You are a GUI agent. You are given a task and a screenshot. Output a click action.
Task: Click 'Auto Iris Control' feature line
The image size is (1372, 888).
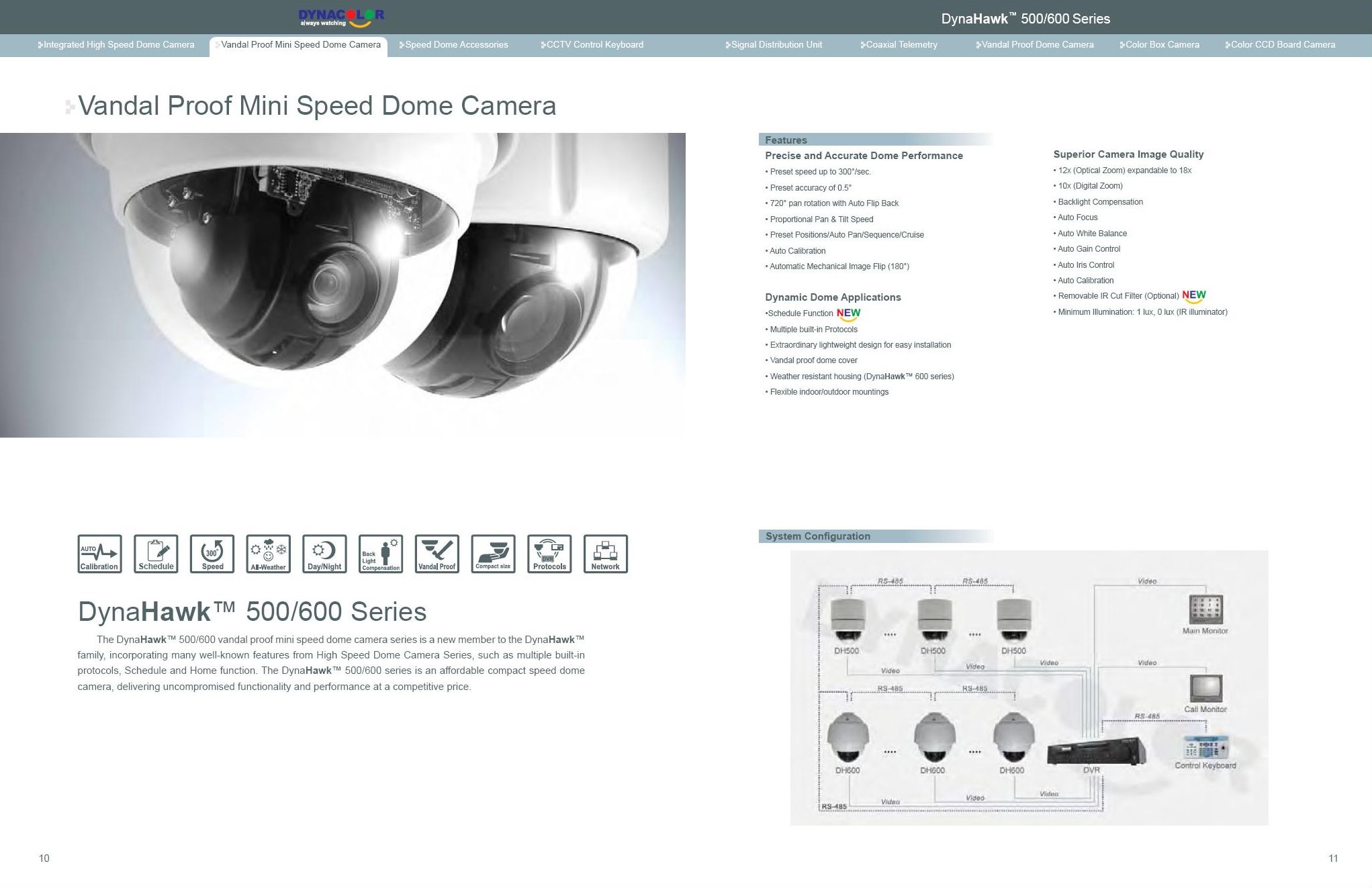[1084, 265]
